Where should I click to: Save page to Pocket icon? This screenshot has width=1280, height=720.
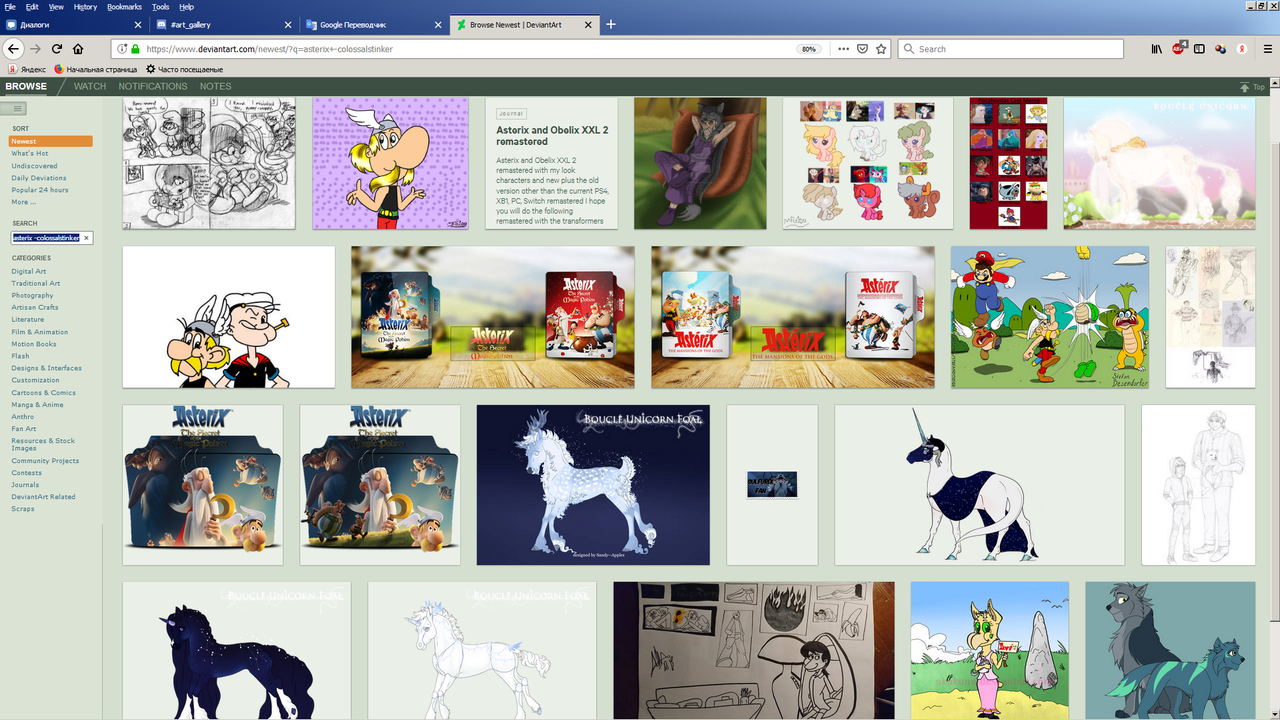pos(862,48)
